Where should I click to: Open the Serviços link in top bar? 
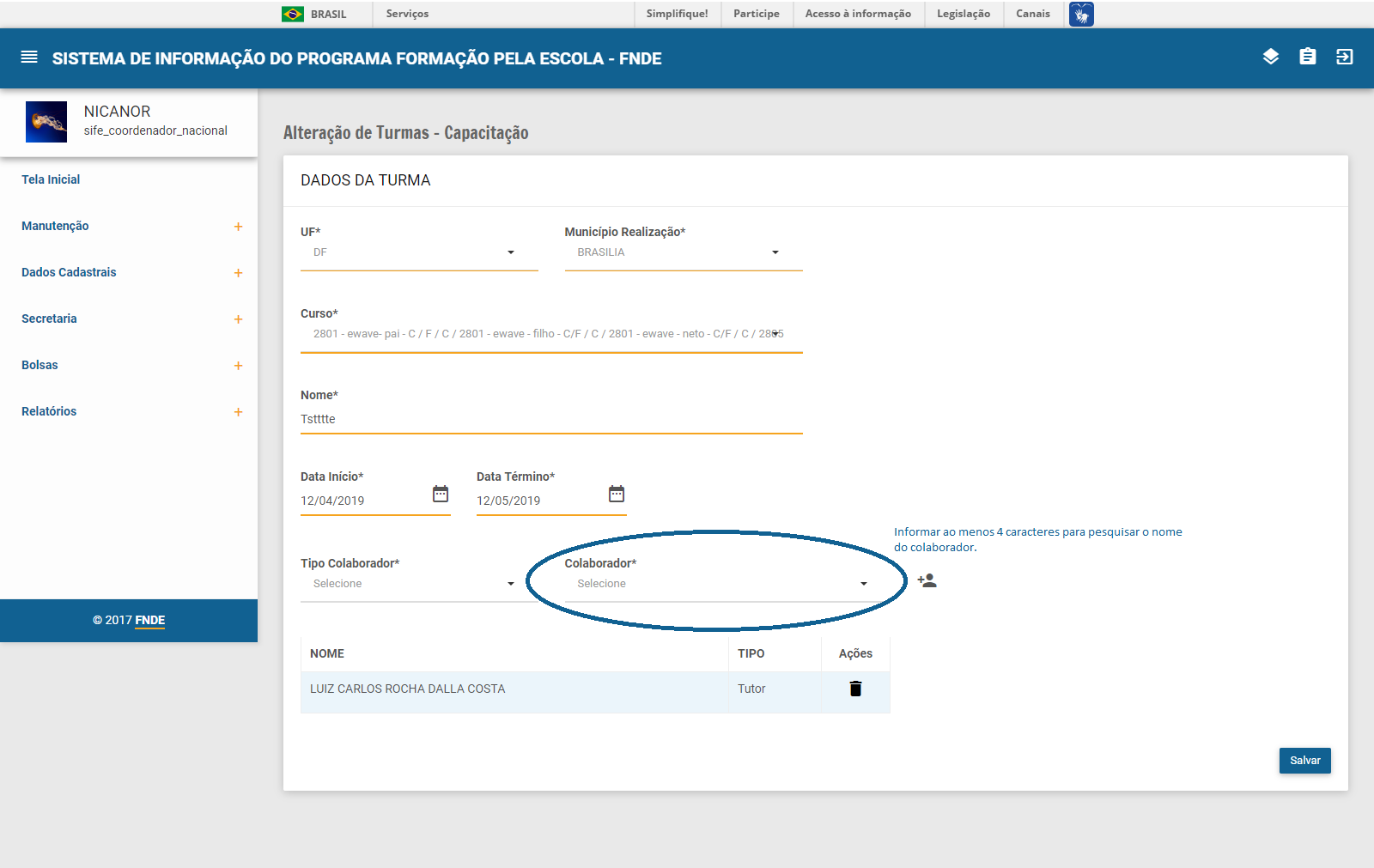click(407, 14)
